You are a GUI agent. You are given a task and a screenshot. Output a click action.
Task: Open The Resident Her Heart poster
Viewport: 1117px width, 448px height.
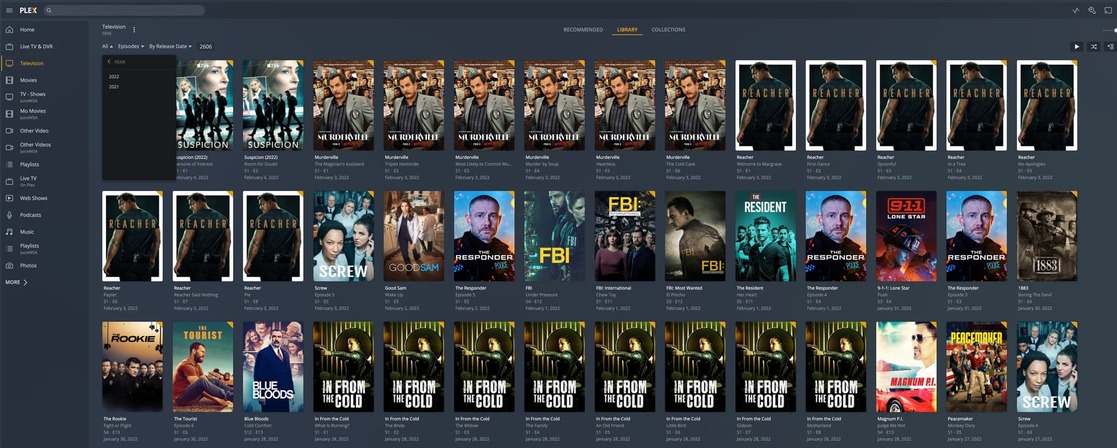(766, 236)
